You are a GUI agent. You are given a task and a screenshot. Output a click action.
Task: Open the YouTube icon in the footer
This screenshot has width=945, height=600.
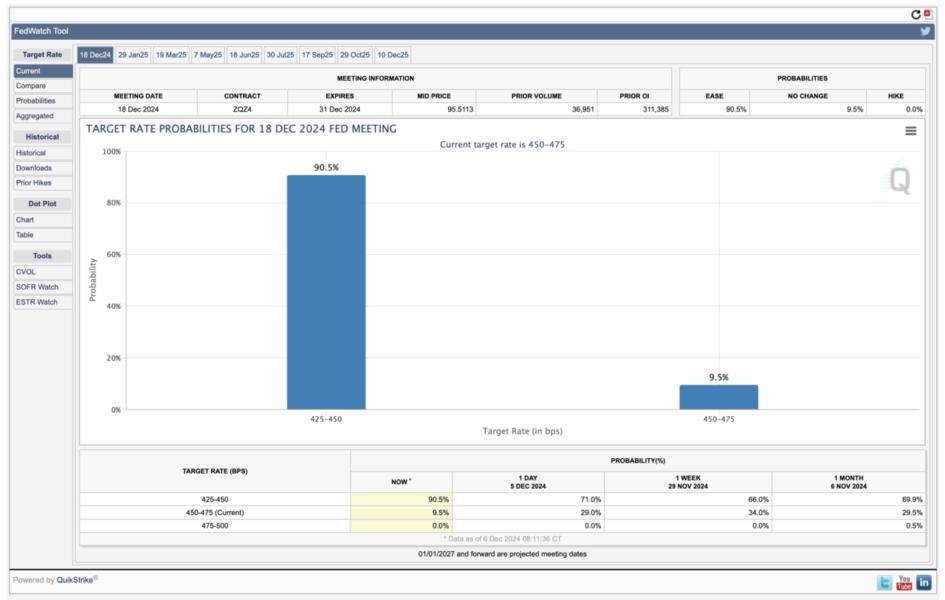click(x=904, y=582)
